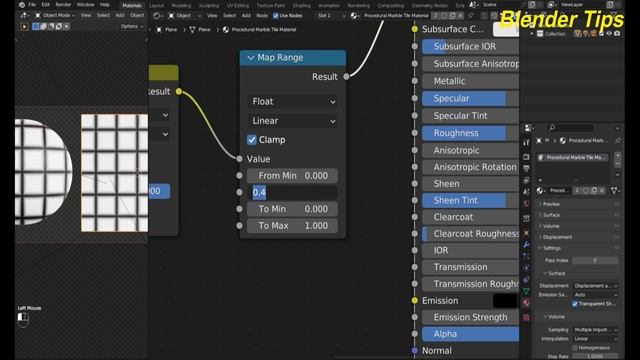Click the Blender logo icon in the menu bar
The height and width of the screenshot is (360, 640).
[x=22, y=5]
